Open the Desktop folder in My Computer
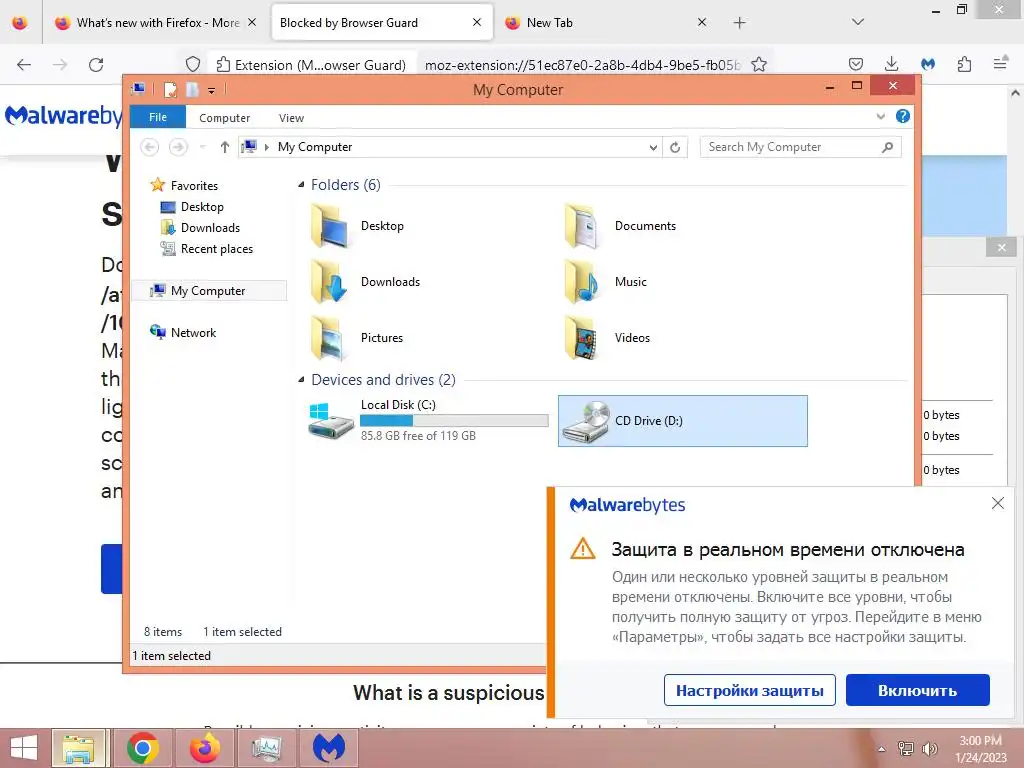Viewport: 1024px width, 768px height. tap(357, 226)
